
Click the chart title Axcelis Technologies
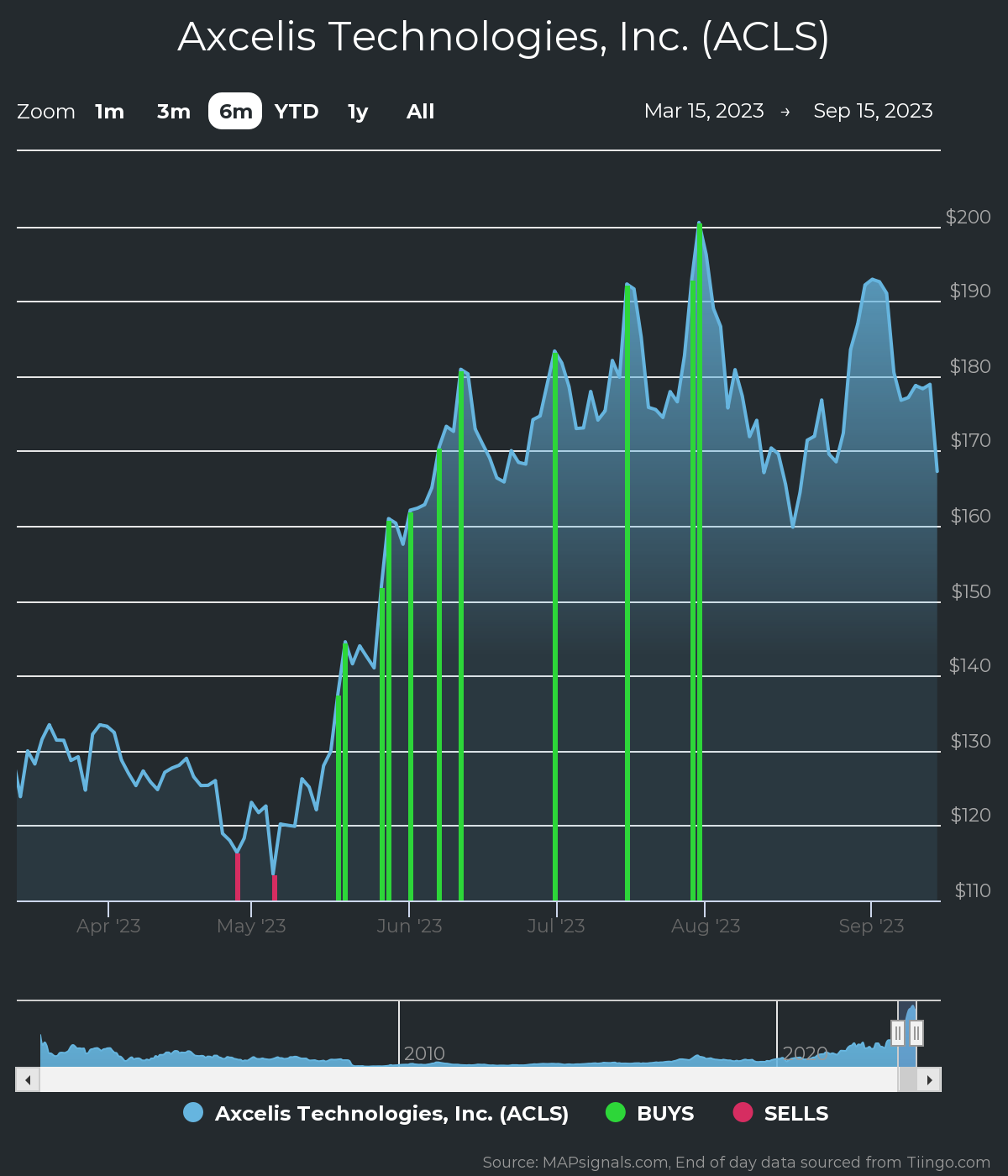pyautogui.click(x=504, y=37)
